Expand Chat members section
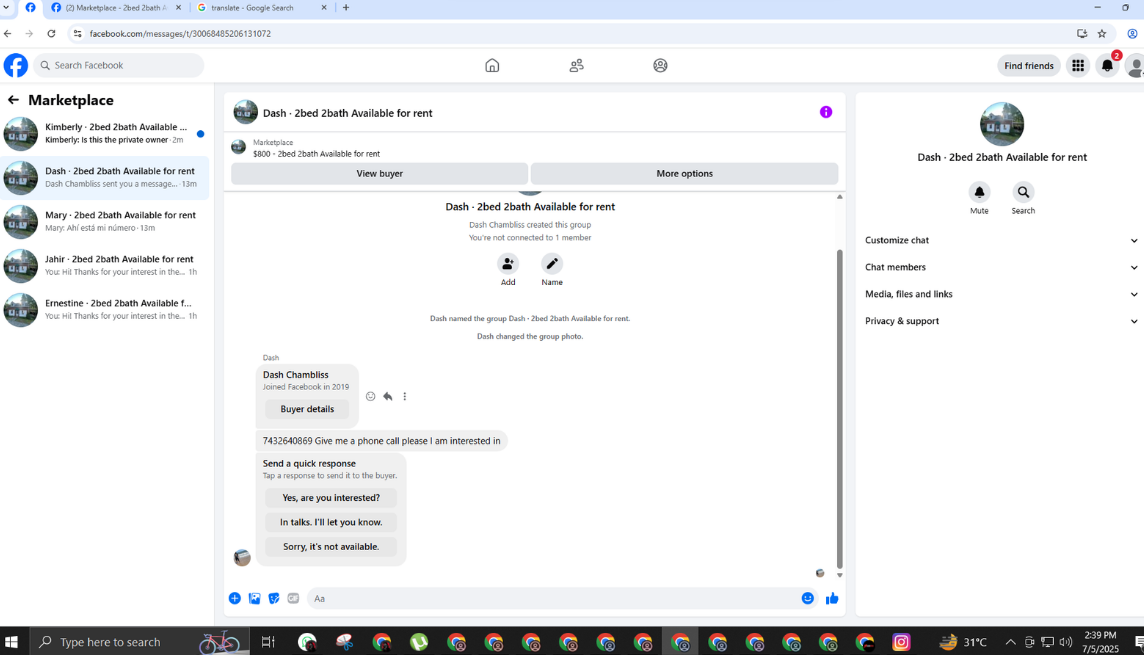Screen dimensions: 1144x655 click(1000, 267)
